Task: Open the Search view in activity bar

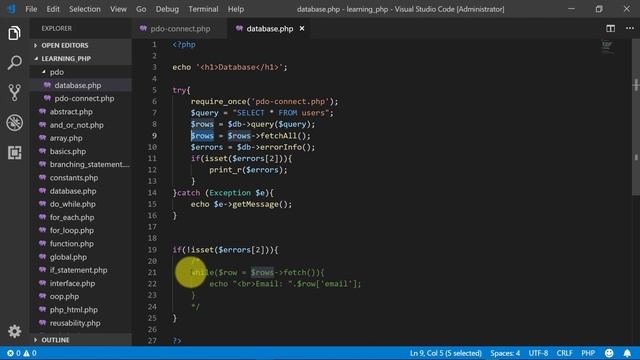Action: (14, 63)
